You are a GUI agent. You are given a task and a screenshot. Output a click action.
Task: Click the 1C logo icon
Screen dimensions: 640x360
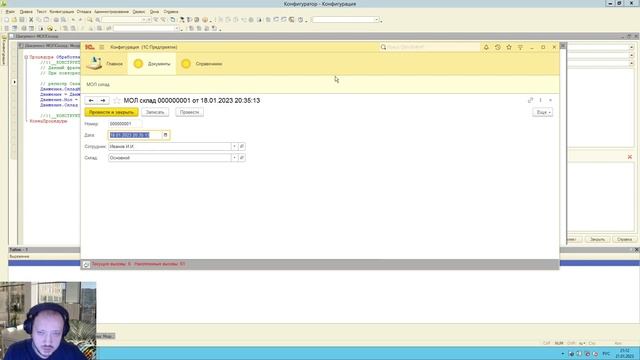[x=89, y=47]
